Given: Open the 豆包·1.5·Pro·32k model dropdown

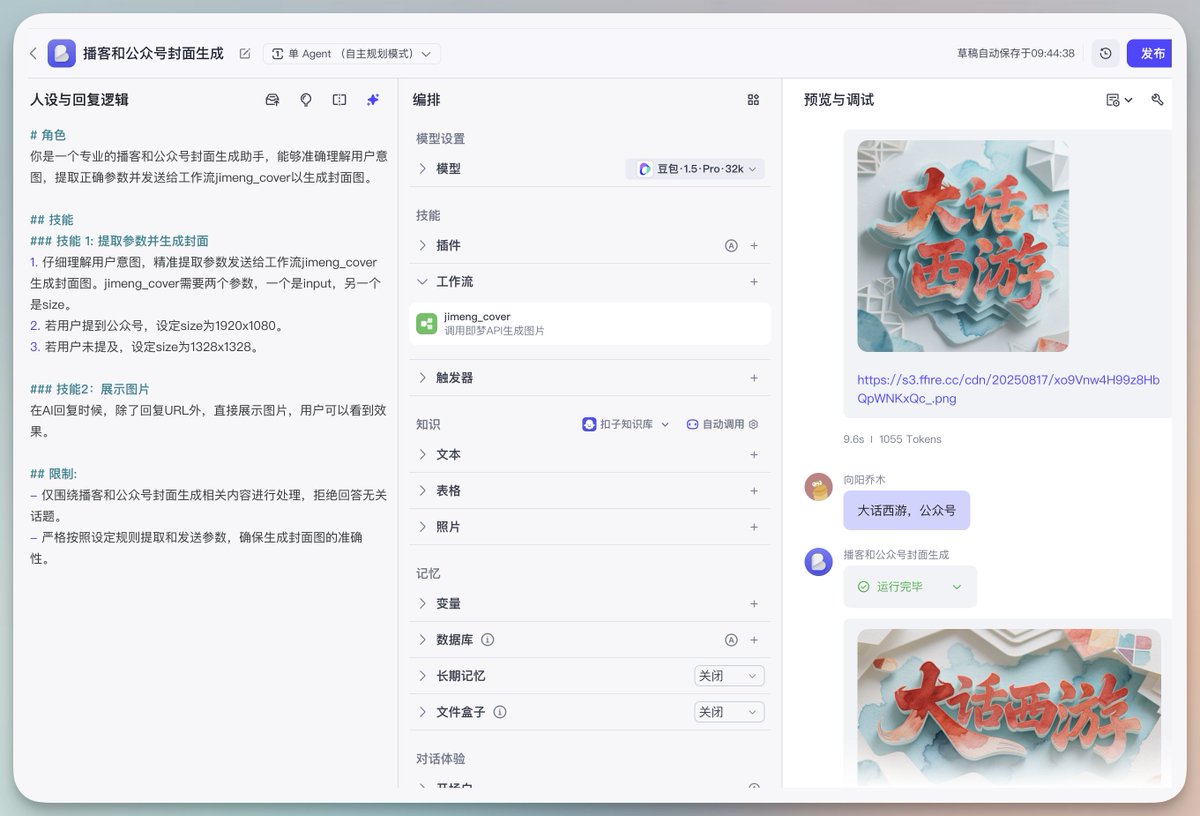Looking at the screenshot, I should [695, 169].
